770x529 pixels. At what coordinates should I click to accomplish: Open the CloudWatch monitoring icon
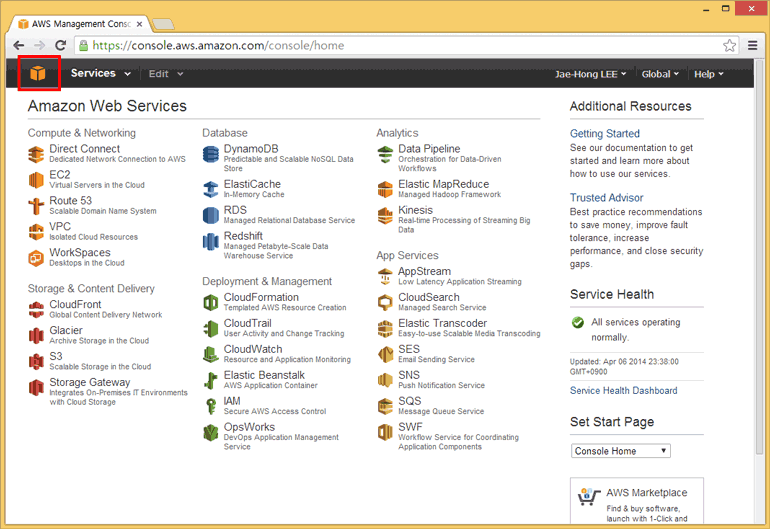[x=211, y=354]
